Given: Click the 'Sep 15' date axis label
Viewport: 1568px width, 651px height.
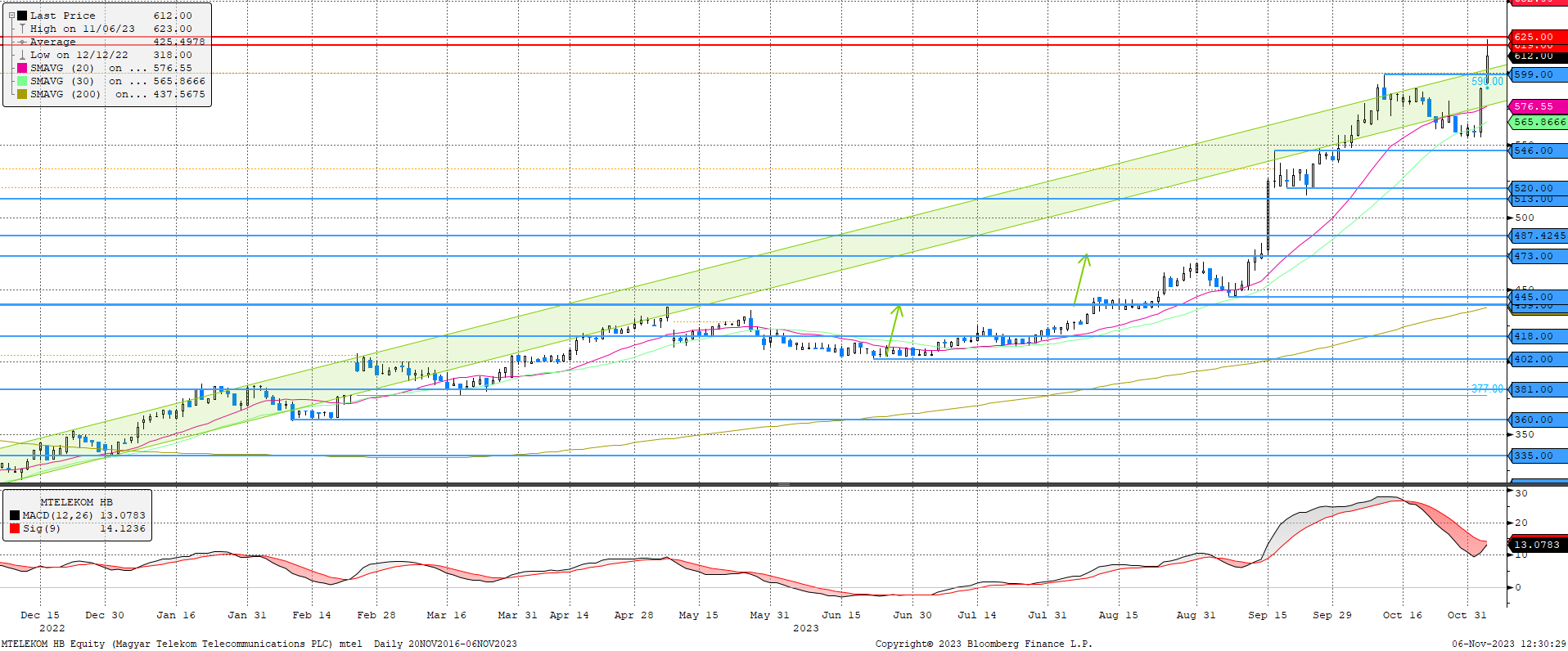Looking at the screenshot, I should tap(1268, 615).
